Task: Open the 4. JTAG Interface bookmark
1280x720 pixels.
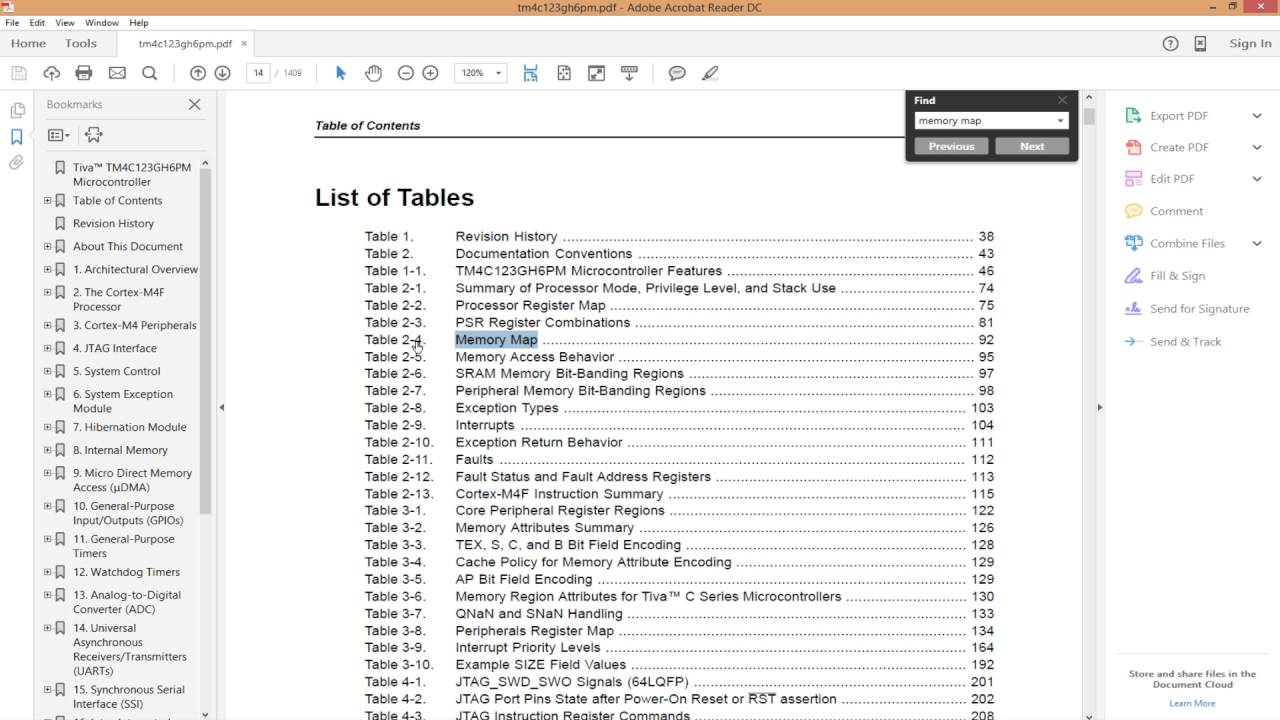Action: [x=114, y=348]
